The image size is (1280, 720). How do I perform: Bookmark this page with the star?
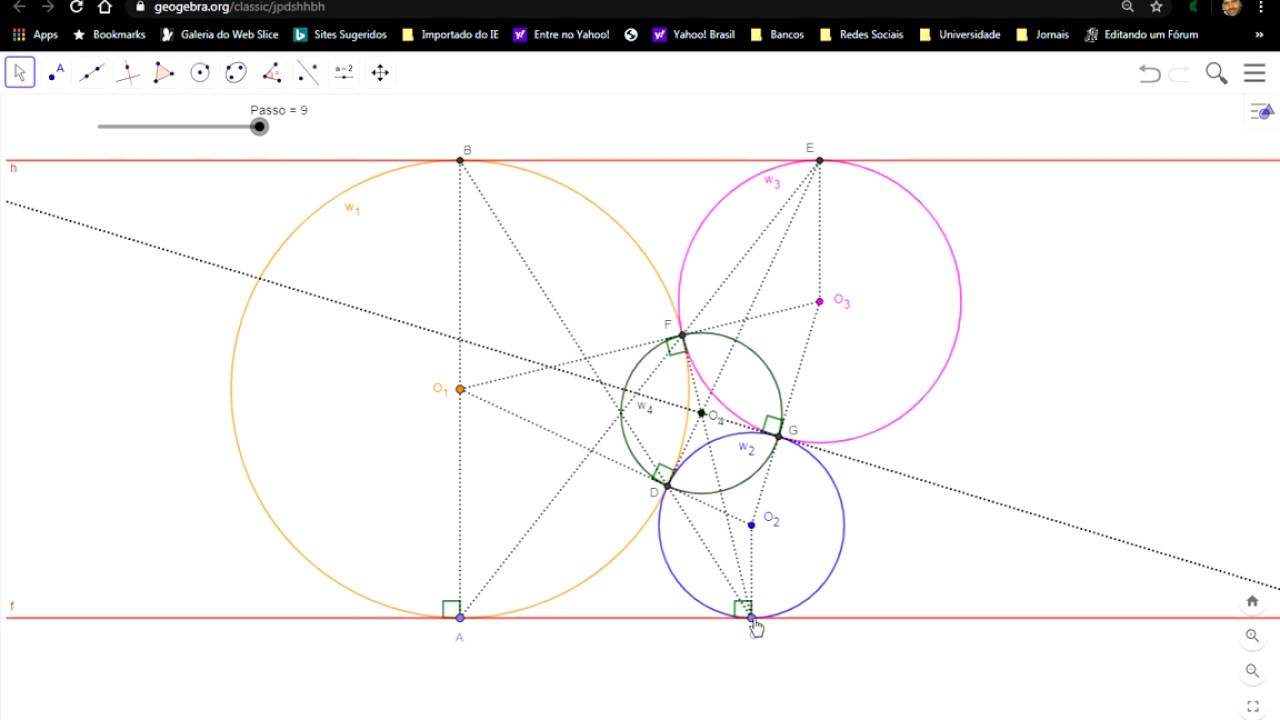[x=1157, y=7]
